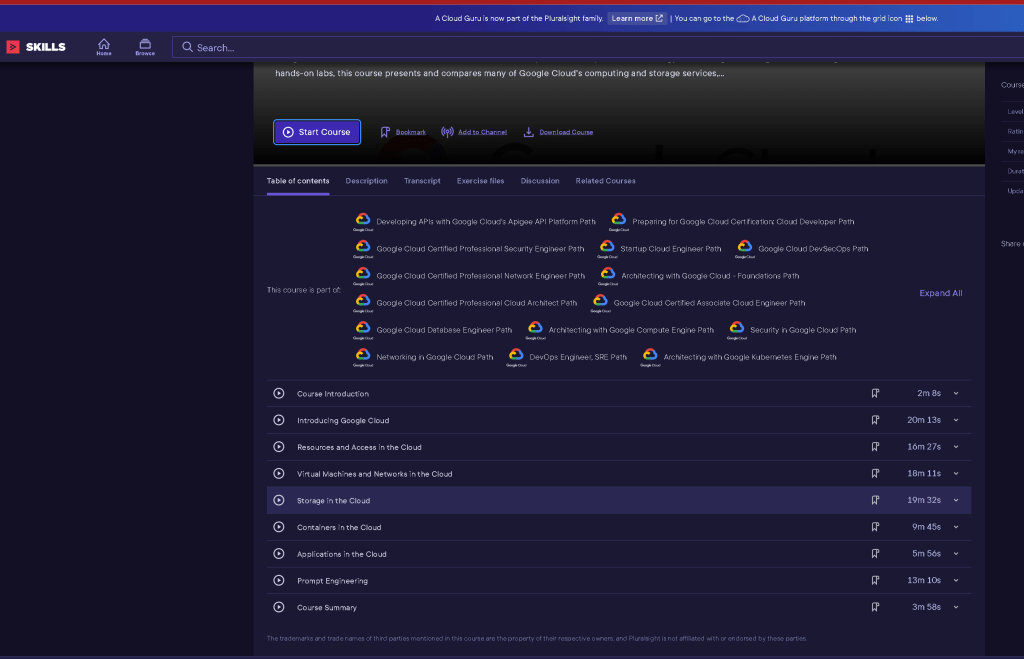Open Security in Google Cloud Path

click(792, 330)
